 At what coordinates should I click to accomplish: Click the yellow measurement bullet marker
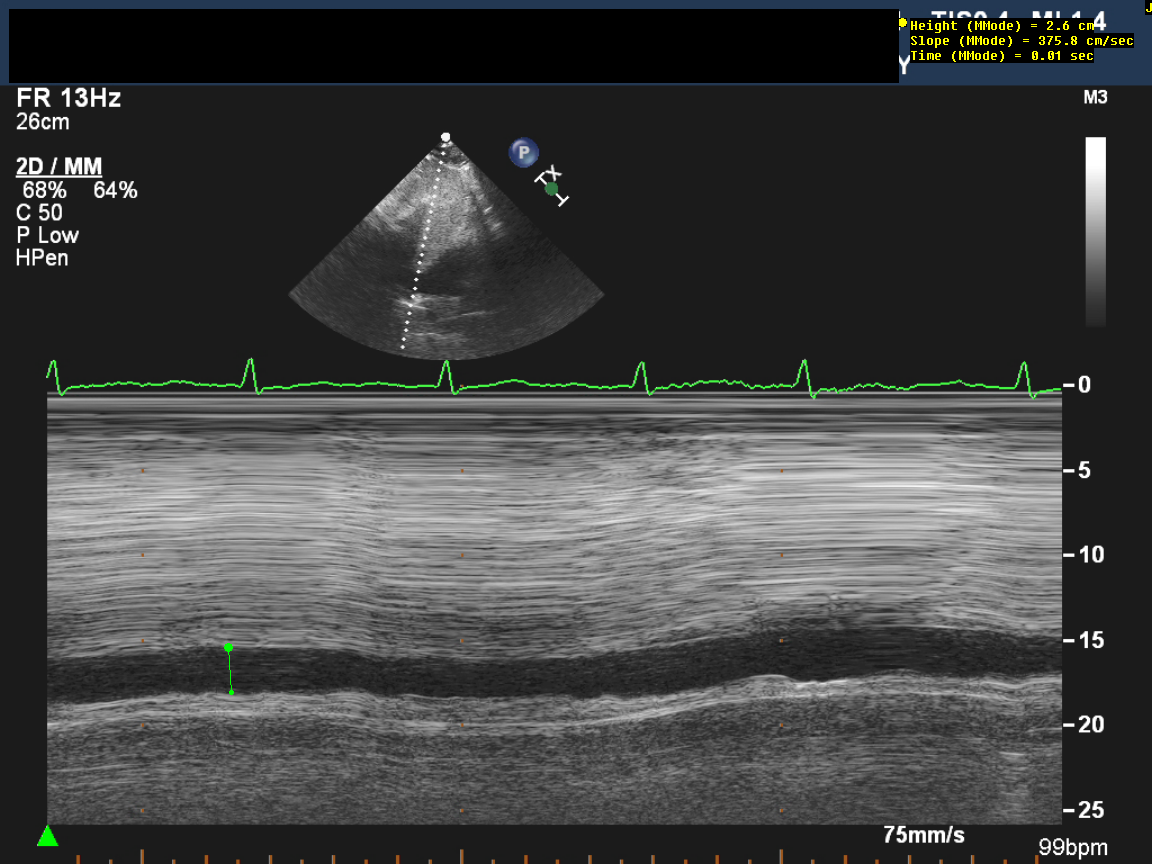coord(903,23)
